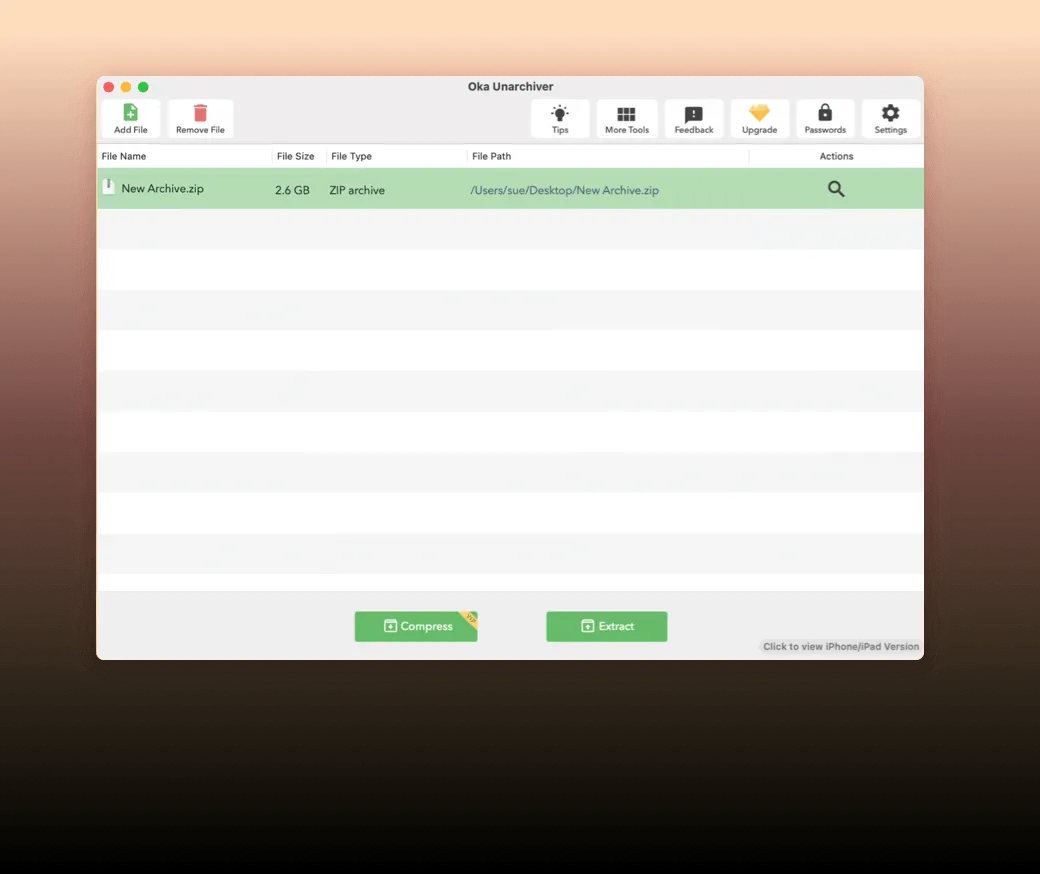Maximize the Oka Unarchiver window with green button
Image resolution: width=1040 pixels, height=874 pixels.
[x=143, y=87]
